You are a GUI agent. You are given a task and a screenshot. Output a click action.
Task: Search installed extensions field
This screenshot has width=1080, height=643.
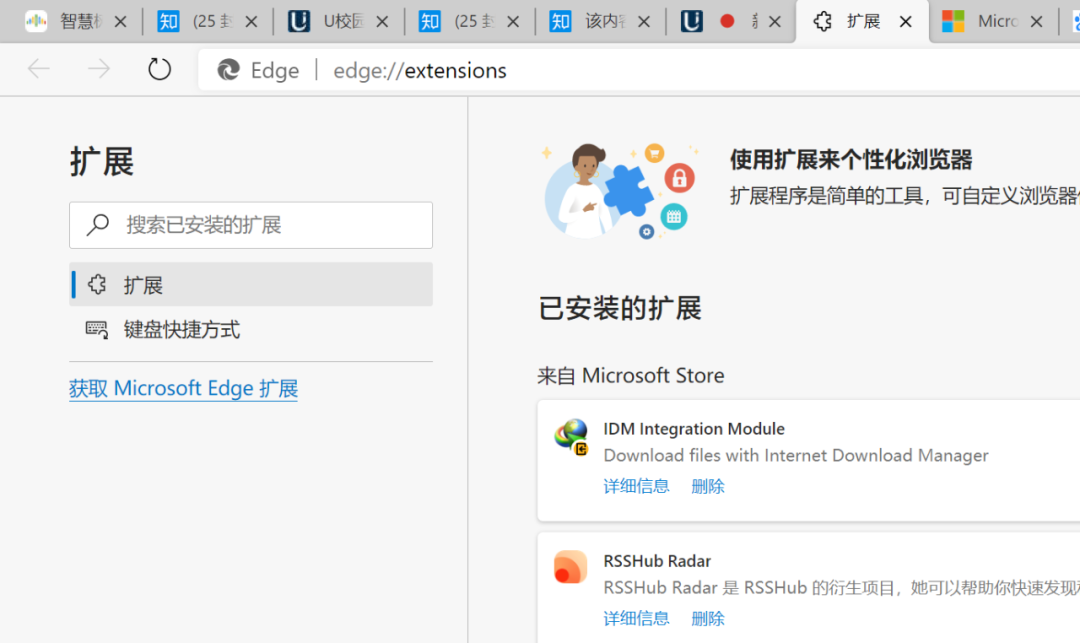click(251, 225)
